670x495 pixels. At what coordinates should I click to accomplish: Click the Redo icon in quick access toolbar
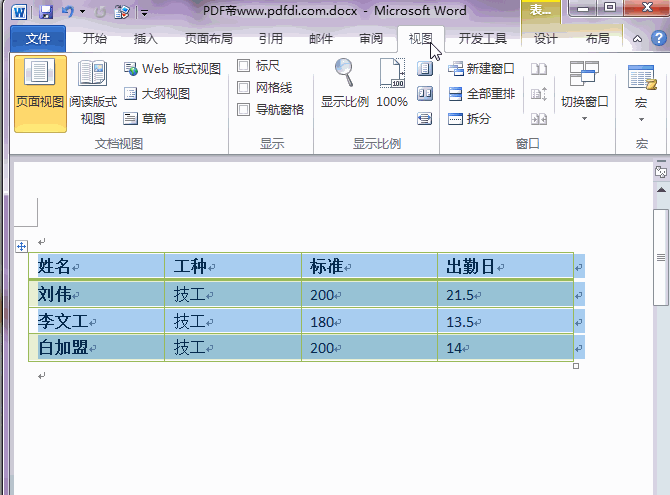[x=100, y=12]
